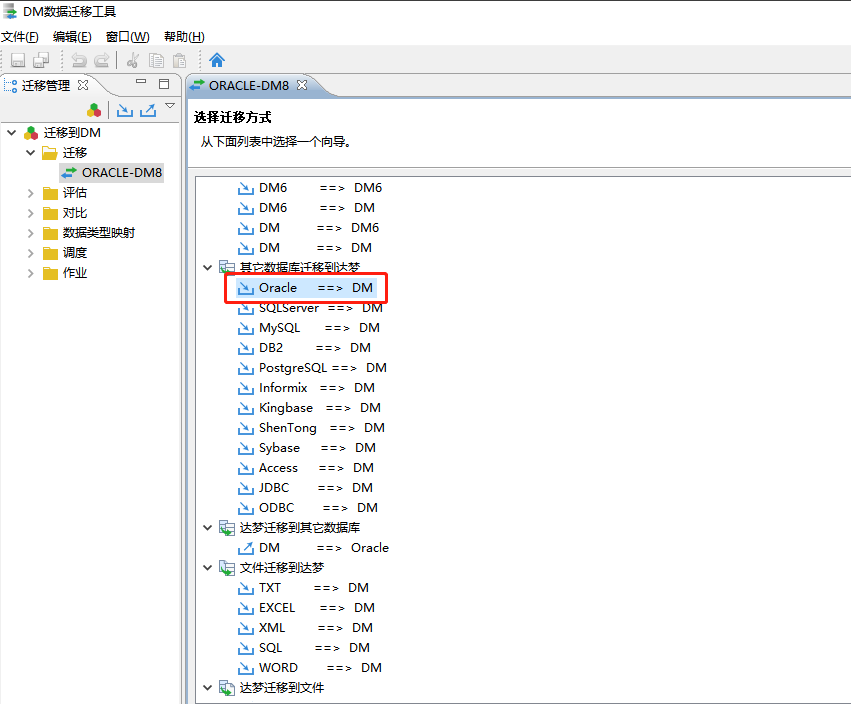
Task: Select the JDBC ==> DM wizard
Action: tap(305, 488)
